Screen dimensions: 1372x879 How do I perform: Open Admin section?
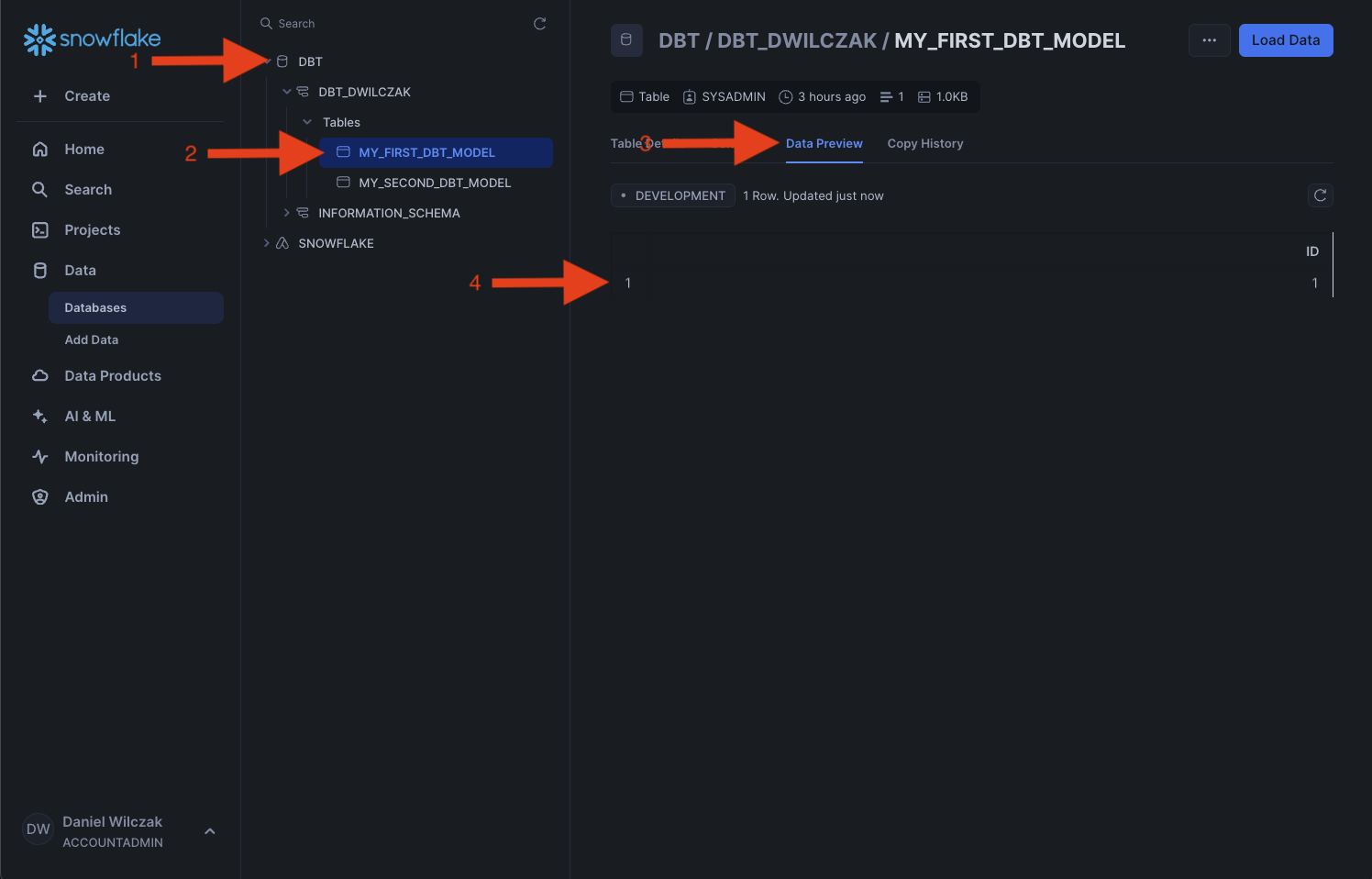[86, 497]
